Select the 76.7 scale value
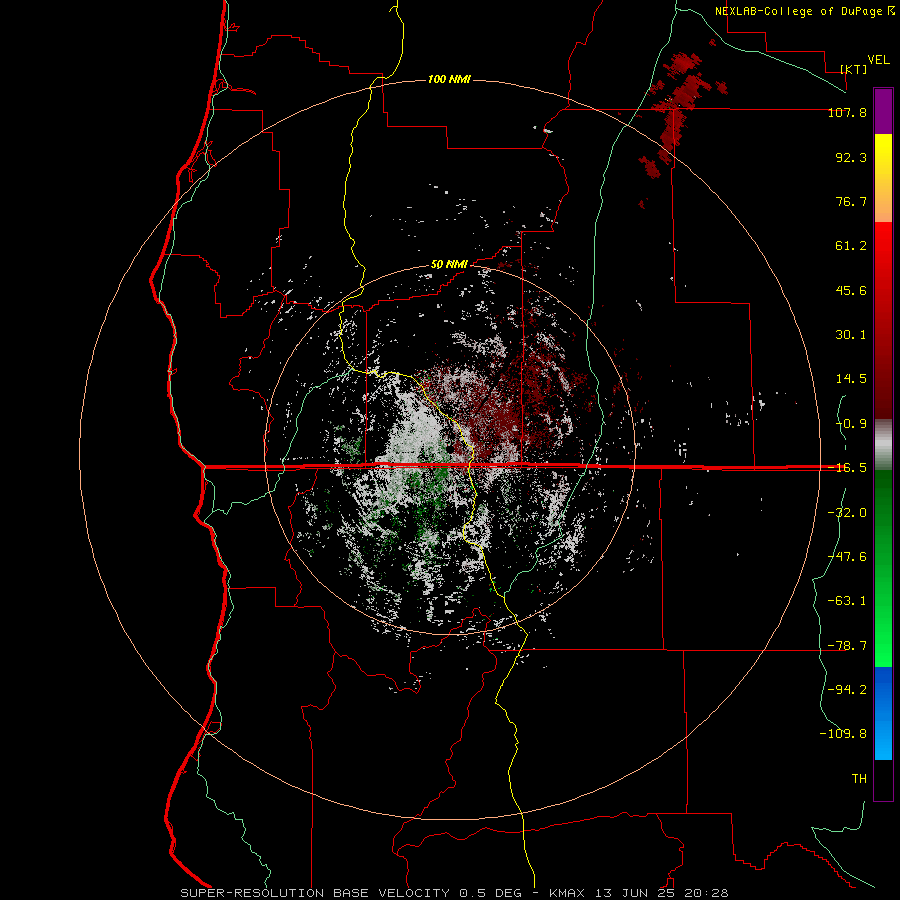The width and height of the screenshot is (900, 900). click(x=851, y=201)
